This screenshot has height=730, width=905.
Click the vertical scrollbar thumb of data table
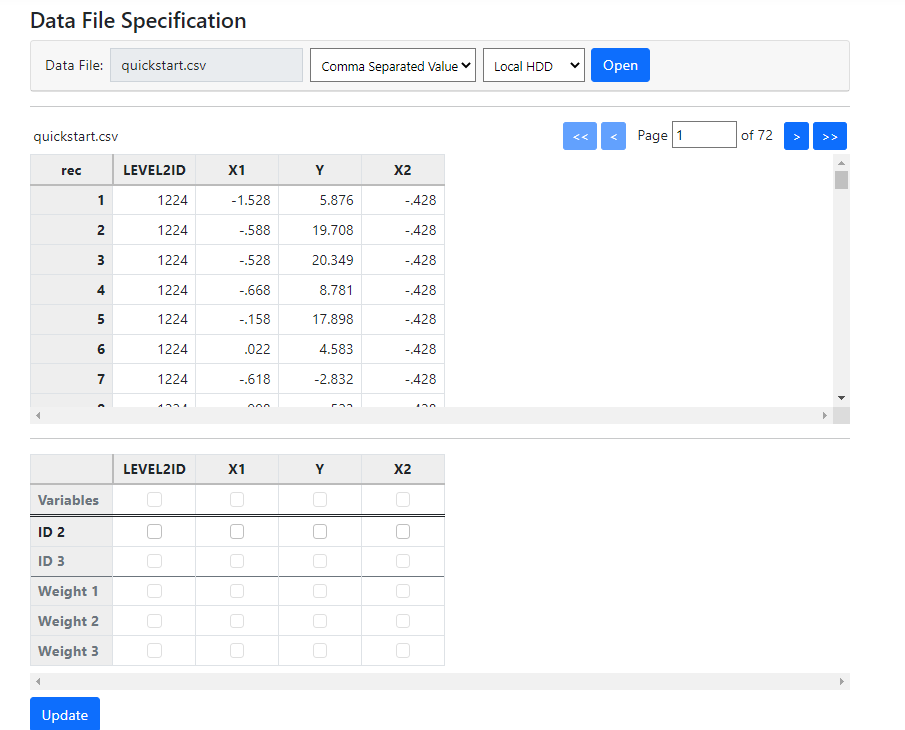pyautogui.click(x=841, y=180)
